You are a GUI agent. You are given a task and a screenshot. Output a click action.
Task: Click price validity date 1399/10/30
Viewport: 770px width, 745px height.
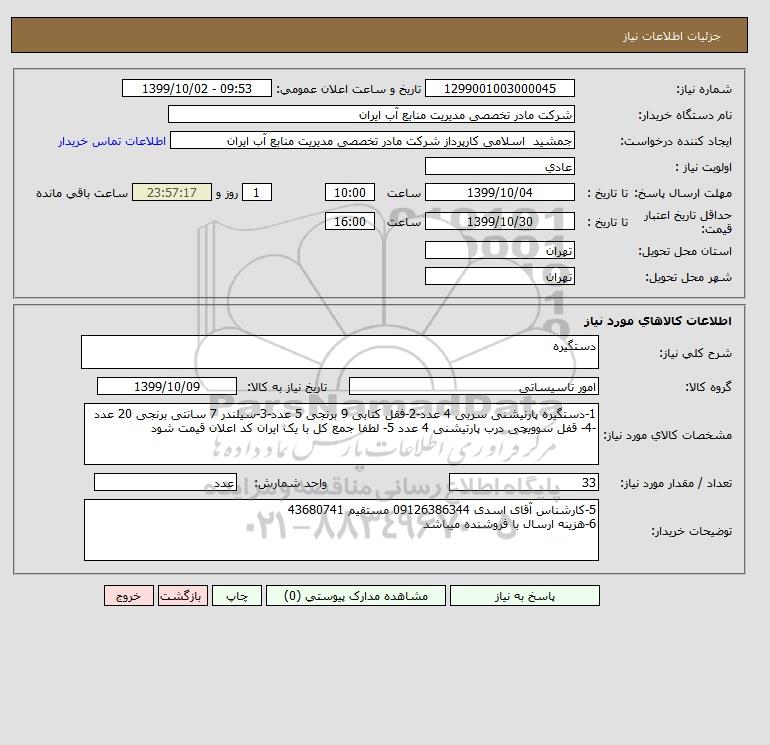pyautogui.click(x=499, y=221)
